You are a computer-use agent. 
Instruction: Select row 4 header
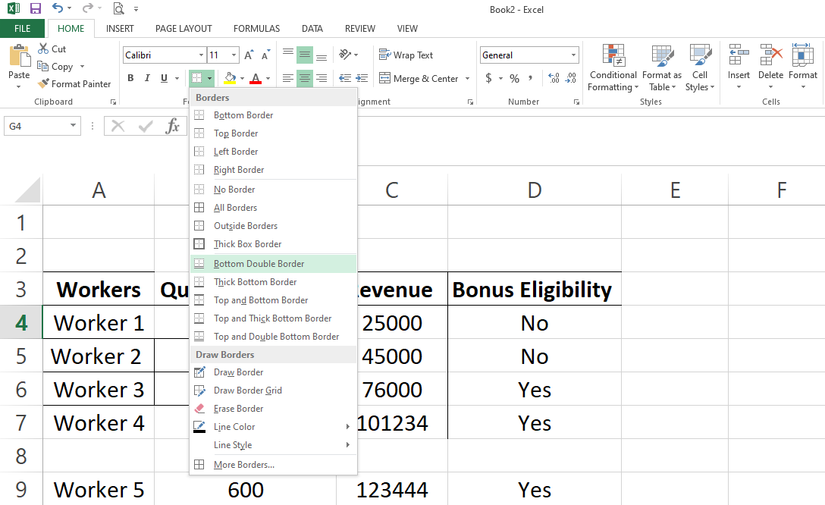pyautogui.click(x=21, y=322)
